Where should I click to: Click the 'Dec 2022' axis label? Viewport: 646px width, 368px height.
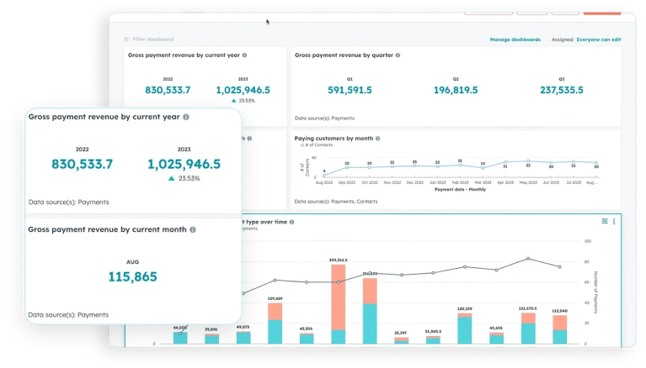(415, 182)
